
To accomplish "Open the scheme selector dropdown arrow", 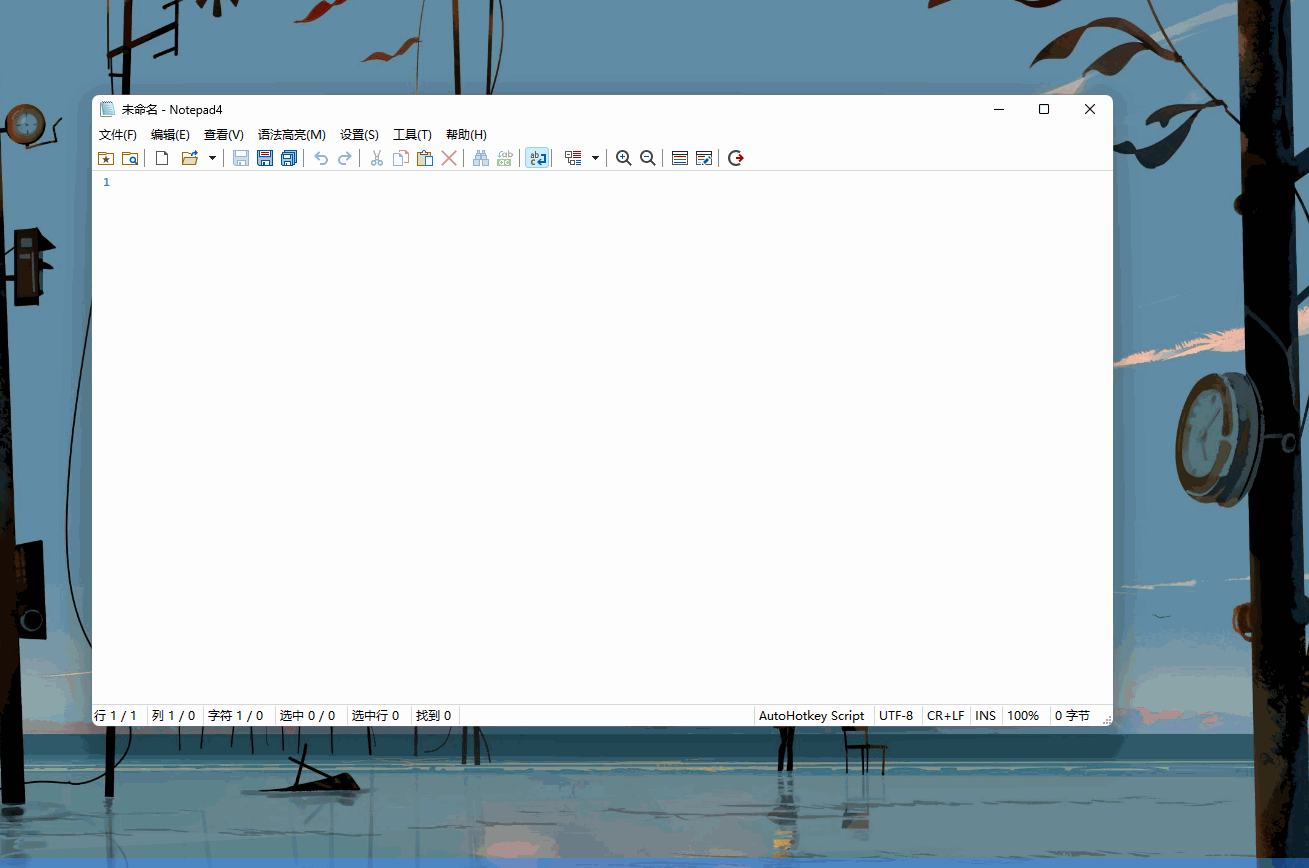I will [x=594, y=158].
